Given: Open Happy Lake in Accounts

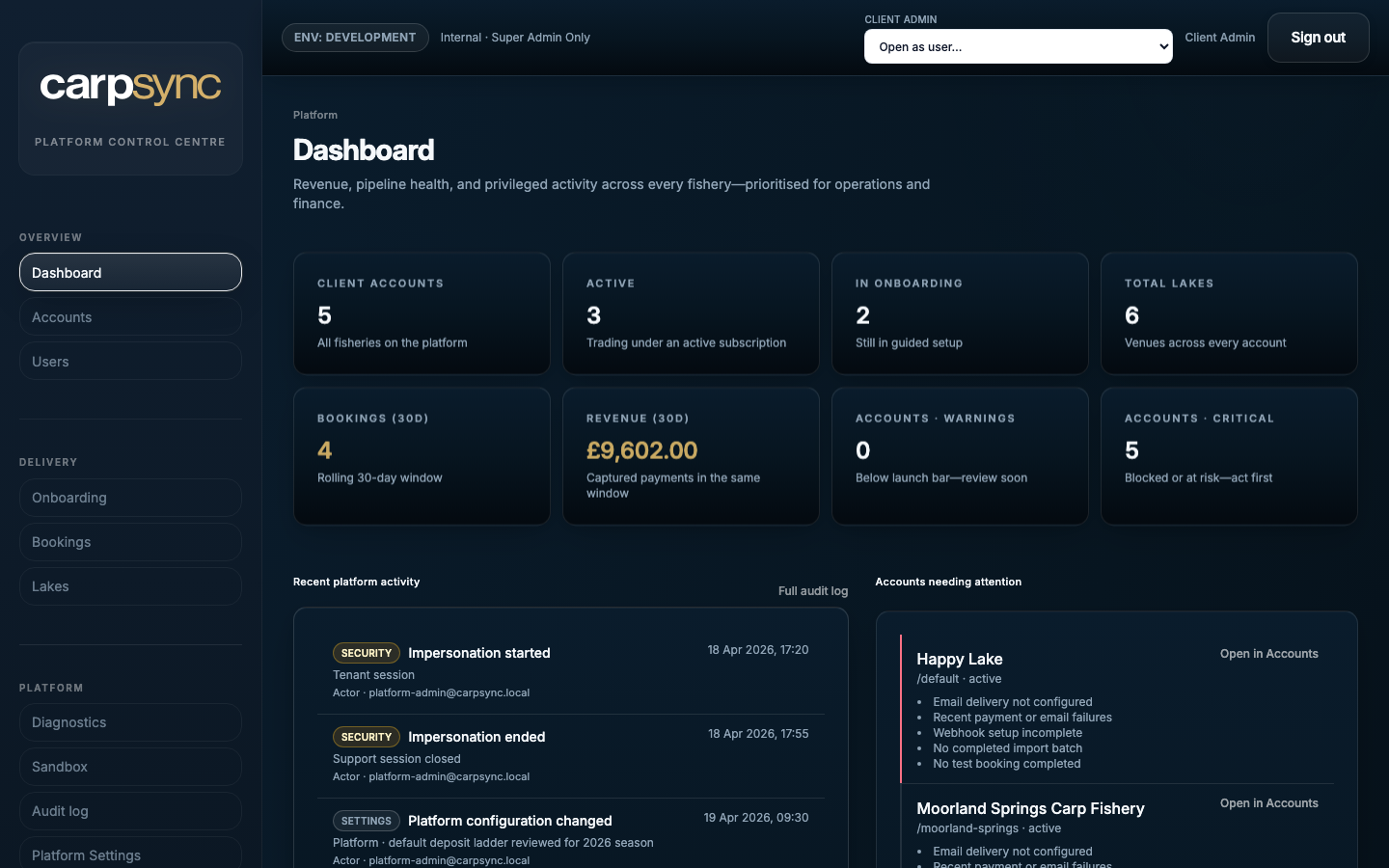Looking at the screenshot, I should (1268, 654).
